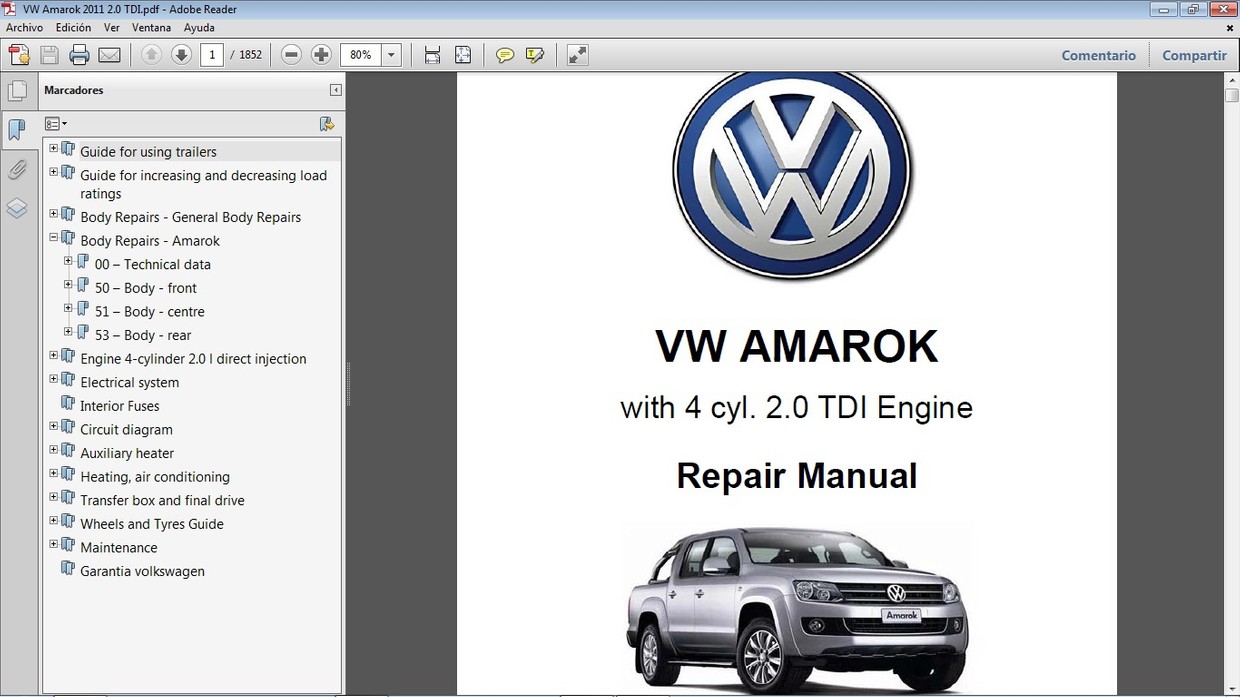
Task: Select 53 – Body - rear bookmark
Action: [143, 335]
